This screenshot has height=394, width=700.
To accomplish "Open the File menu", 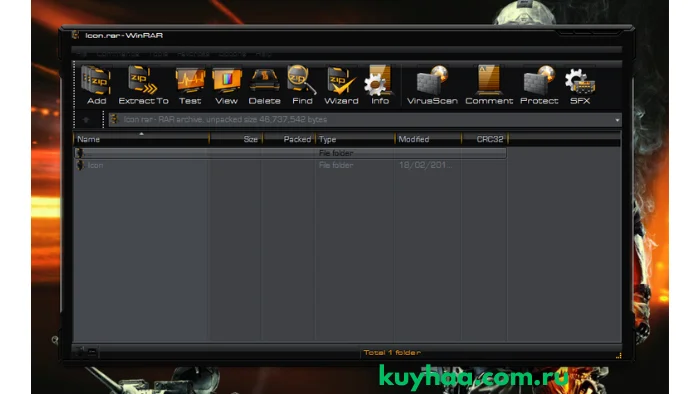I will (x=82, y=54).
